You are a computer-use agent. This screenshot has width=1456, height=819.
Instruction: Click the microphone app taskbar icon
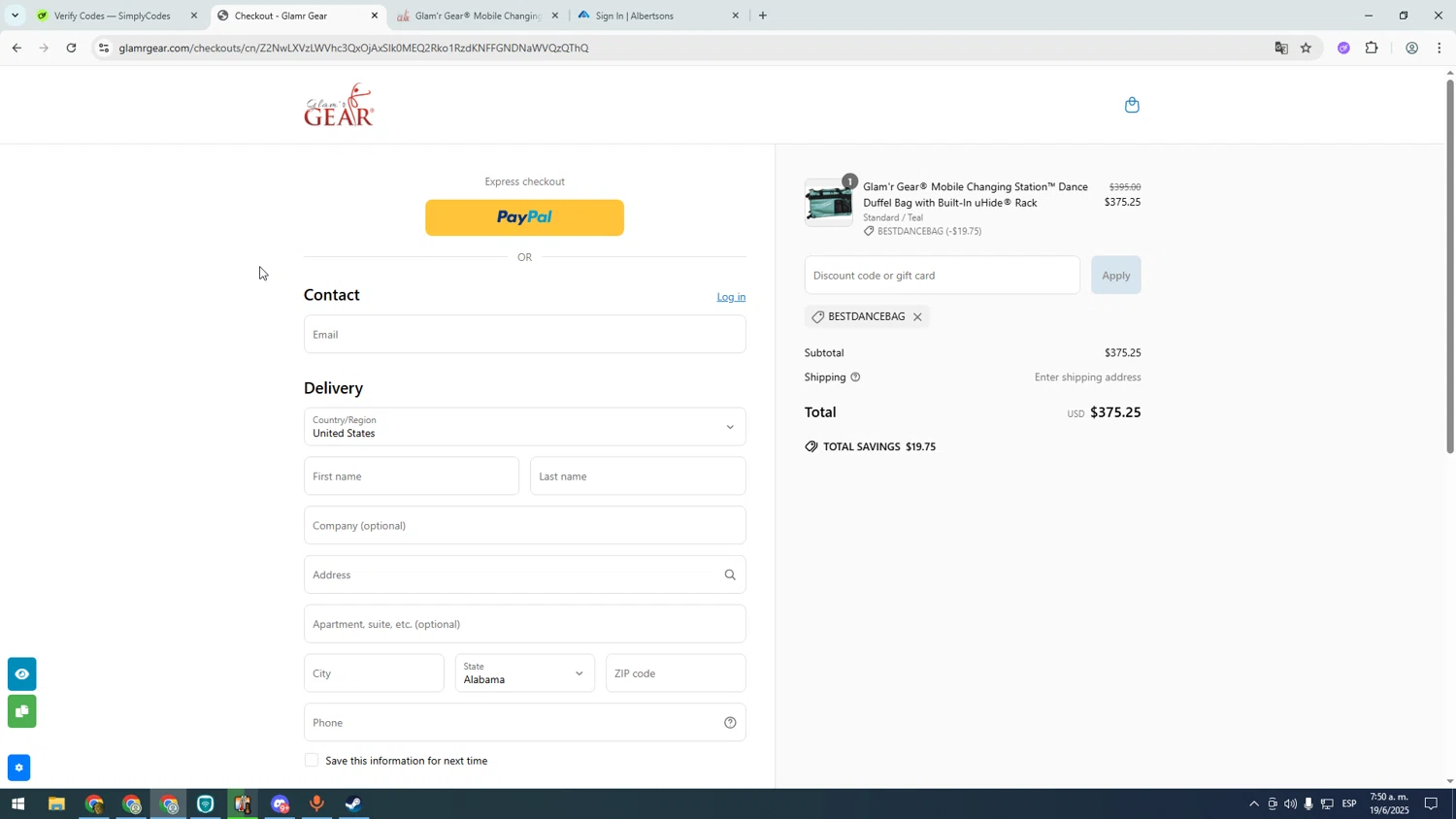pos(316,804)
